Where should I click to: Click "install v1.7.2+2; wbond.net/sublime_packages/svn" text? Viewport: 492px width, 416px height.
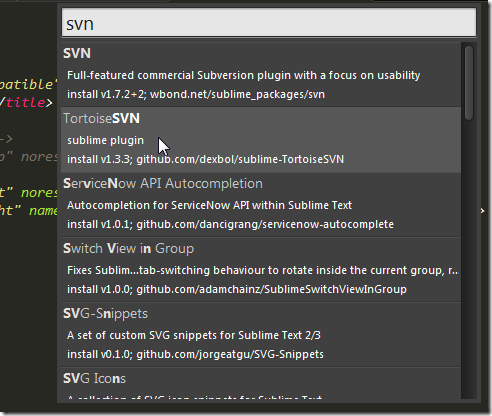196,94
